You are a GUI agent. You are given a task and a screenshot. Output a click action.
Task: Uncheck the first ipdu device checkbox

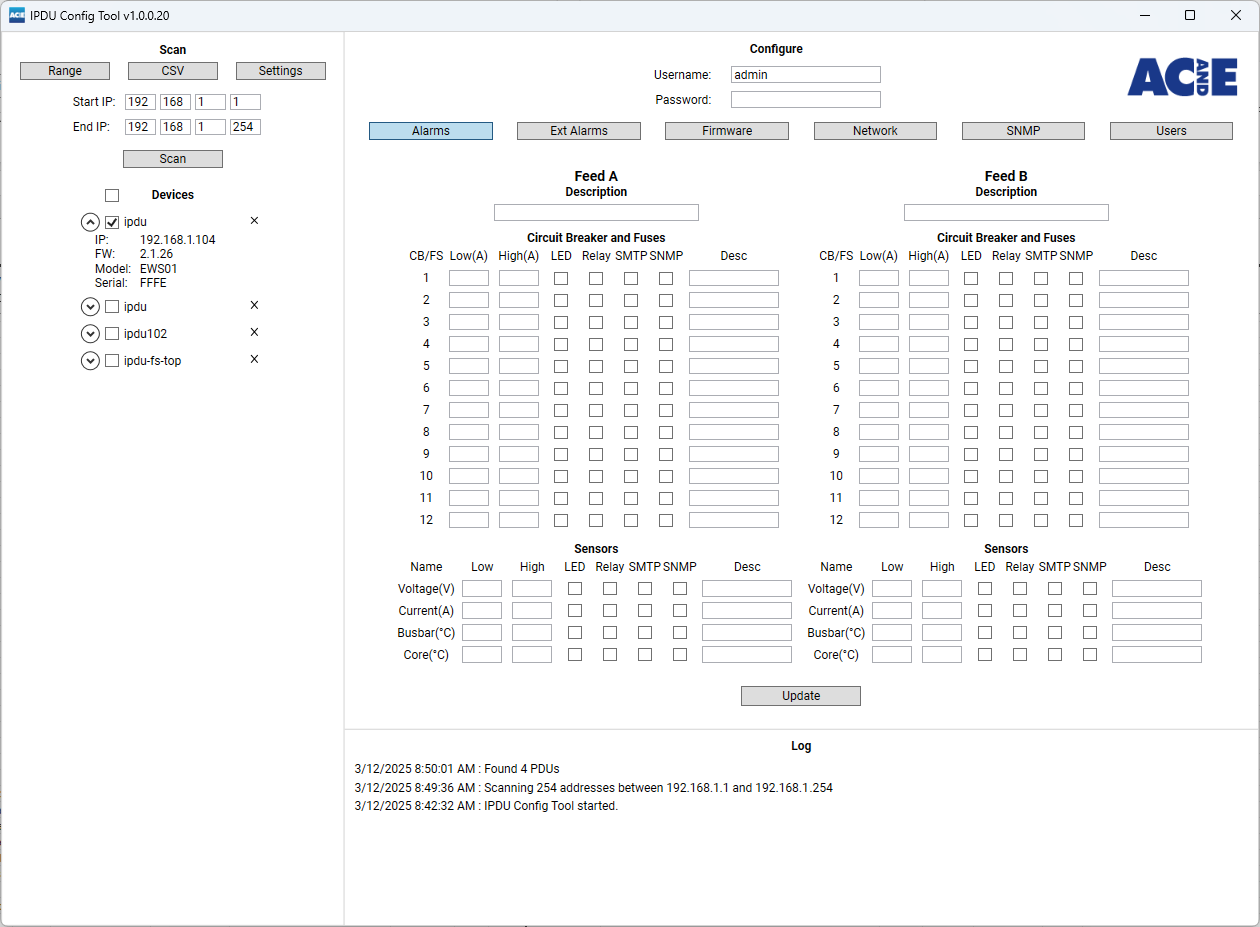(x=112, y=222)
